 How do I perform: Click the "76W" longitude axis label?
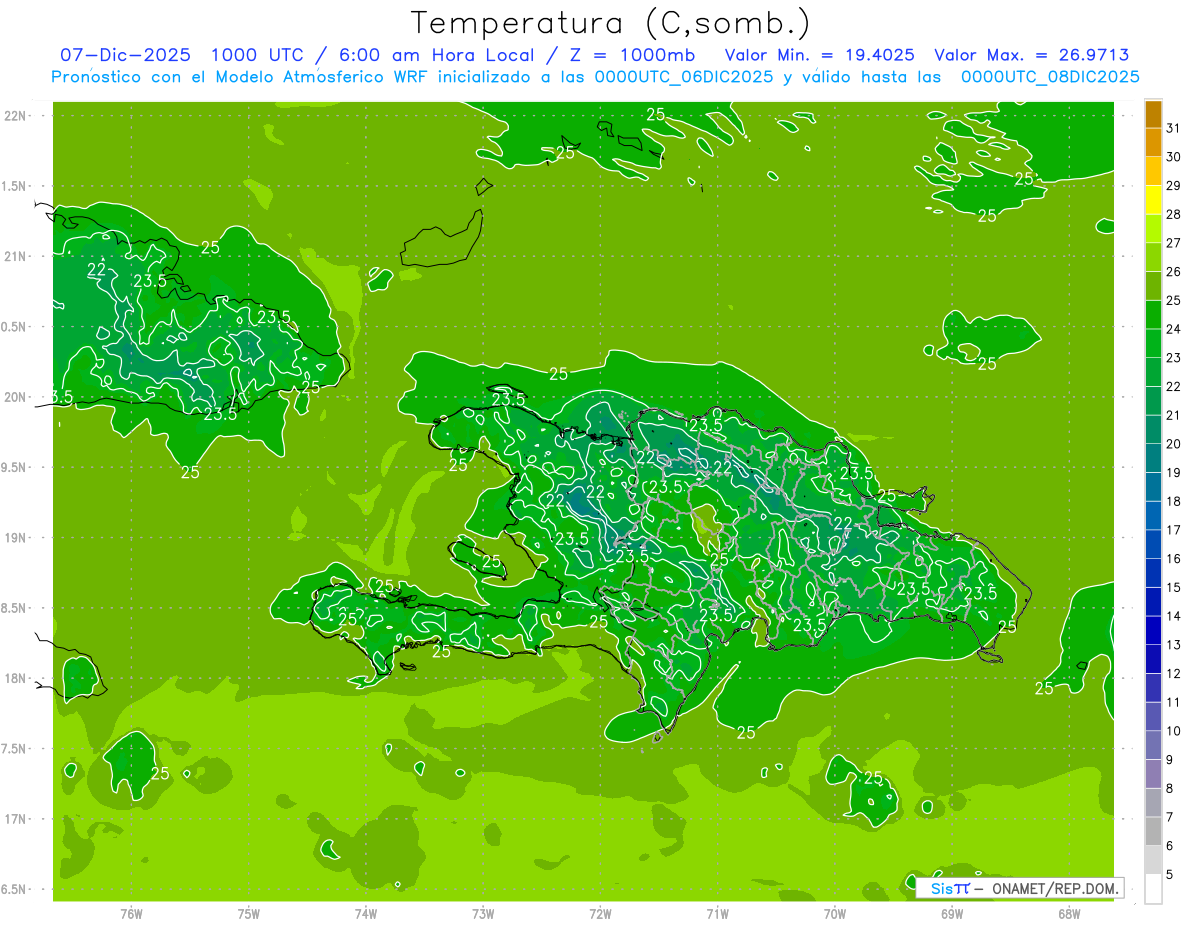pyautogui.click(x=131, y=914)
